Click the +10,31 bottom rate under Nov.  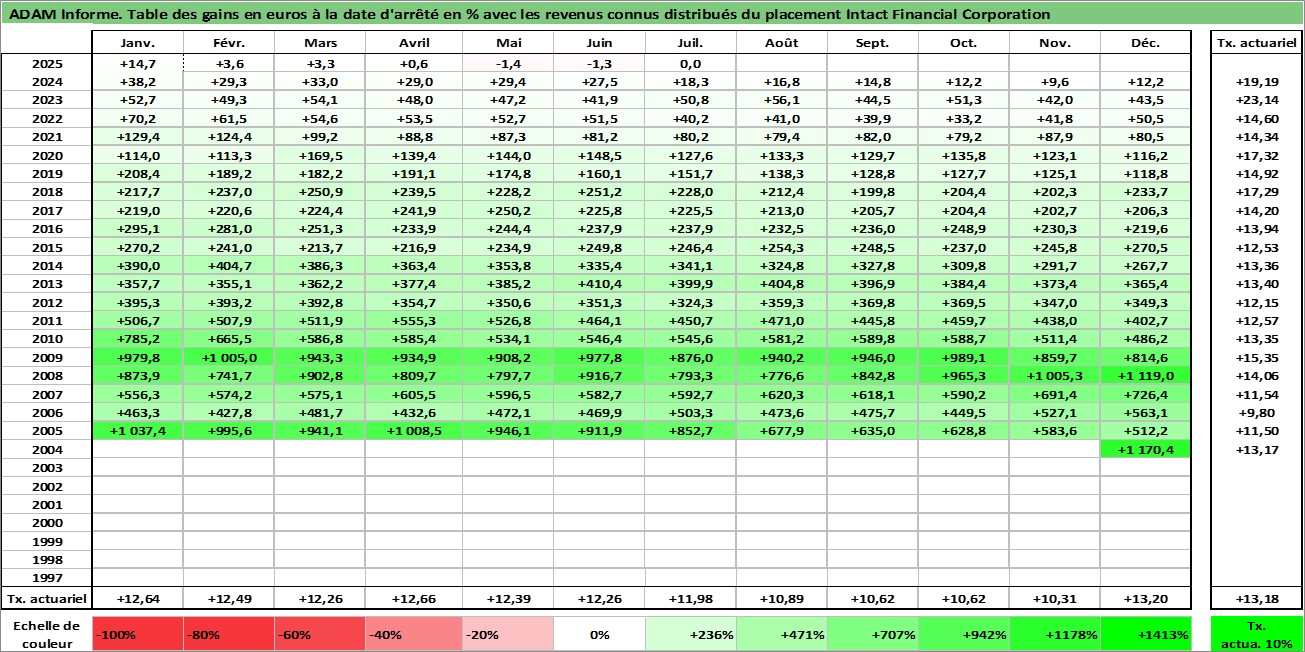coord(1055,599)
